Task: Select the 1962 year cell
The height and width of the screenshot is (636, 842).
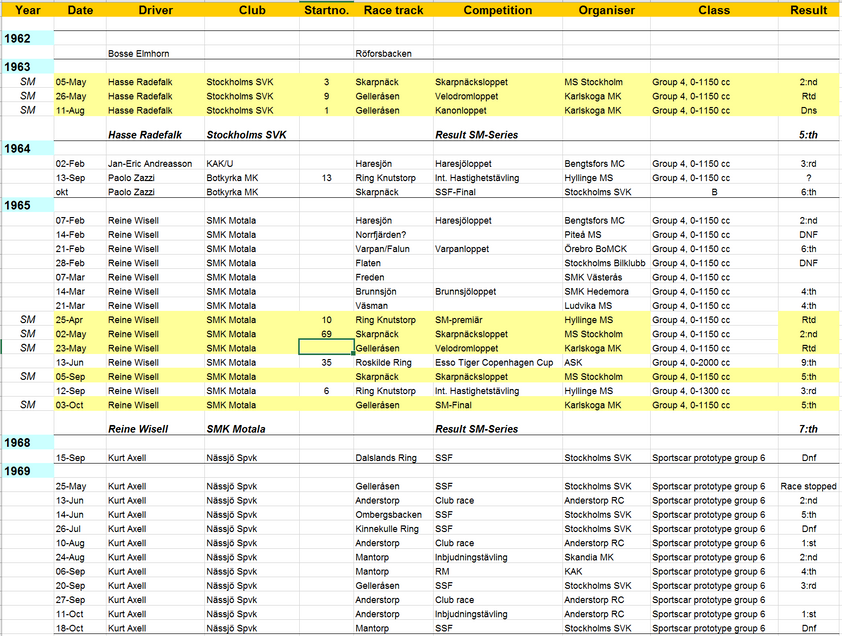Action: pos(27,38)
